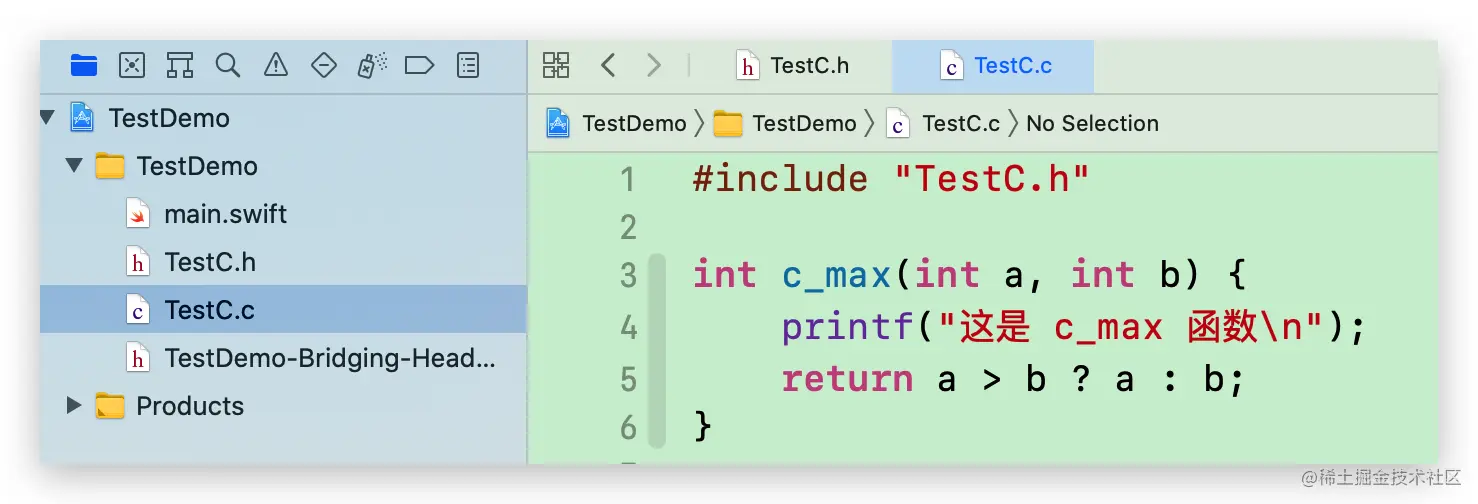Click the c file icon in TestC.c tab
1478x504 pixels.
[952, 67]
